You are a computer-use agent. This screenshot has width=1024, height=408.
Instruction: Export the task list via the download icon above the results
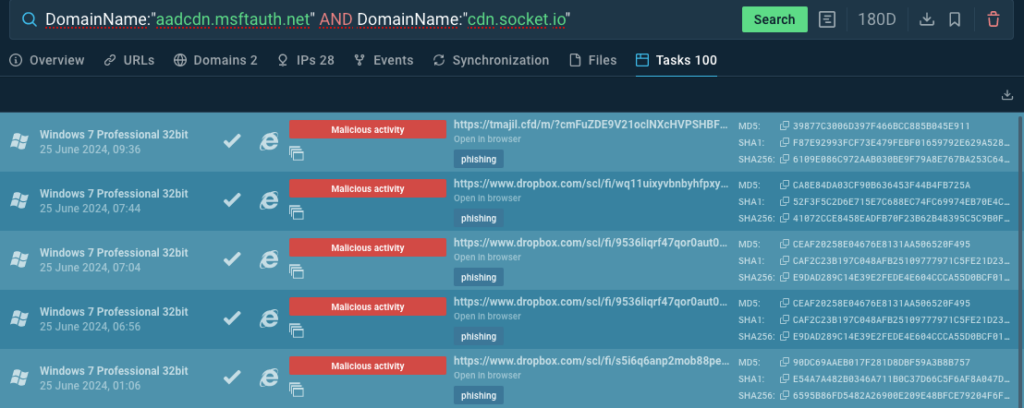tap(1006, 95)
